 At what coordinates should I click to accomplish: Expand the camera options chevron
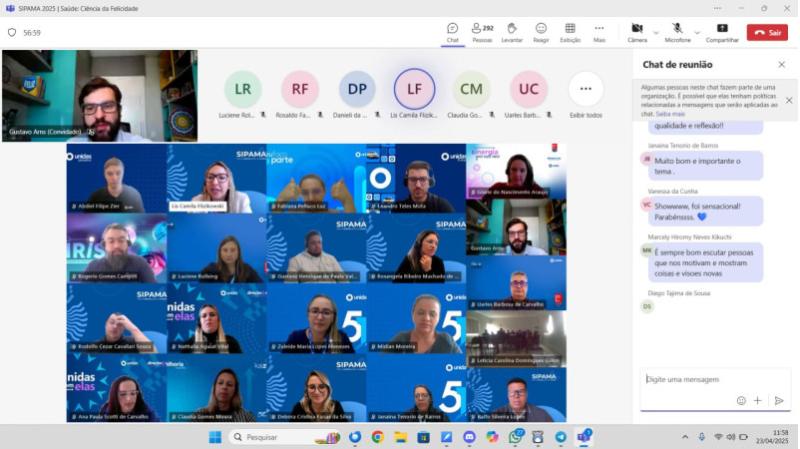[x=656, y=33]
